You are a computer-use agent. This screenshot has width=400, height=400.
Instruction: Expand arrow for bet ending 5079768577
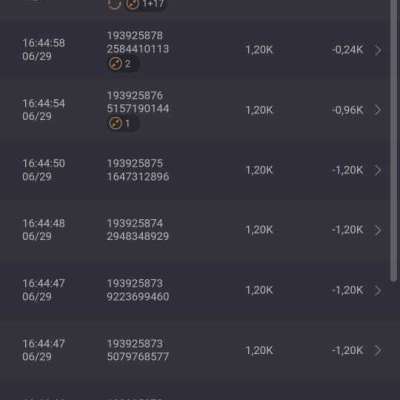378,350
